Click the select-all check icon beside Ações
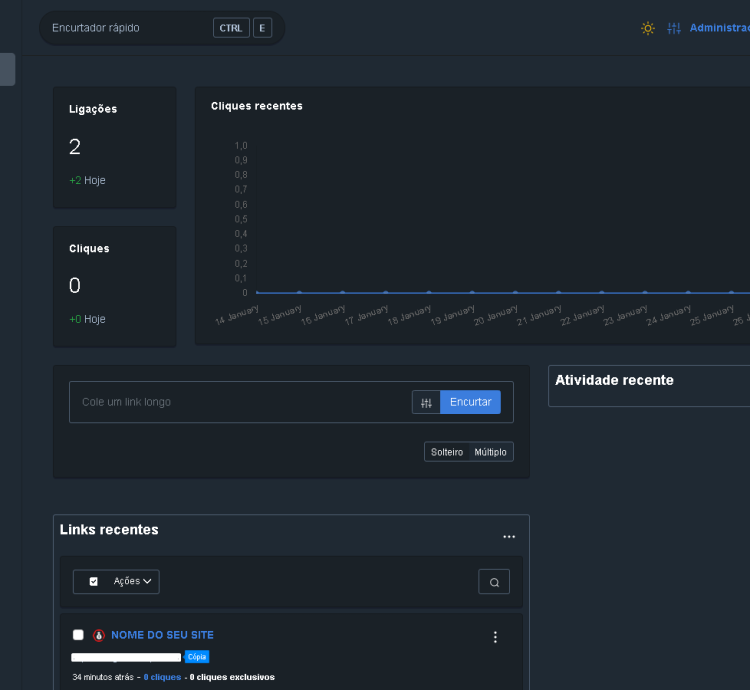This screenshot has width=750, height=690. point(94,581)
